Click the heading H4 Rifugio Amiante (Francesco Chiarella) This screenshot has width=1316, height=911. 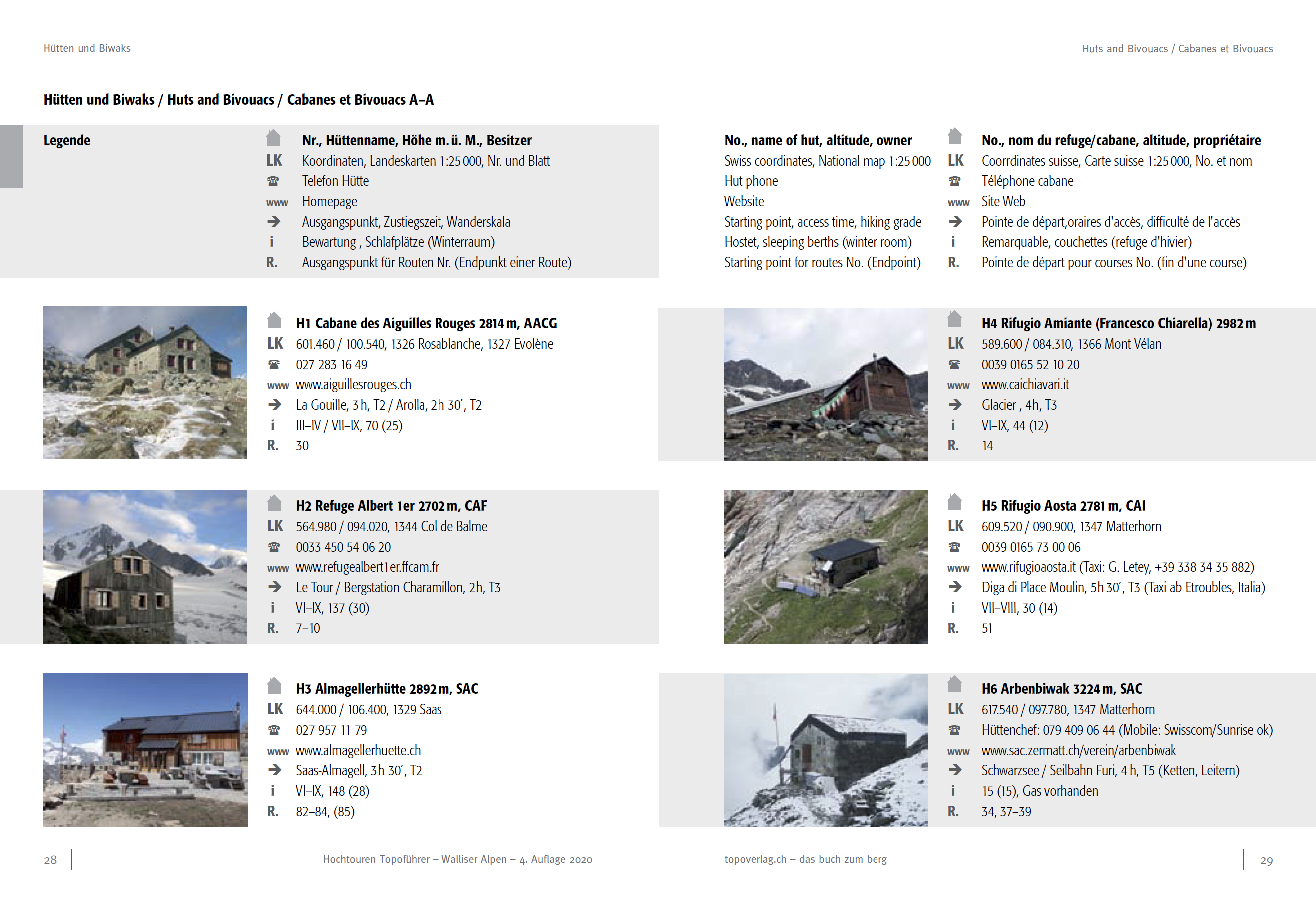point(1119,323)
